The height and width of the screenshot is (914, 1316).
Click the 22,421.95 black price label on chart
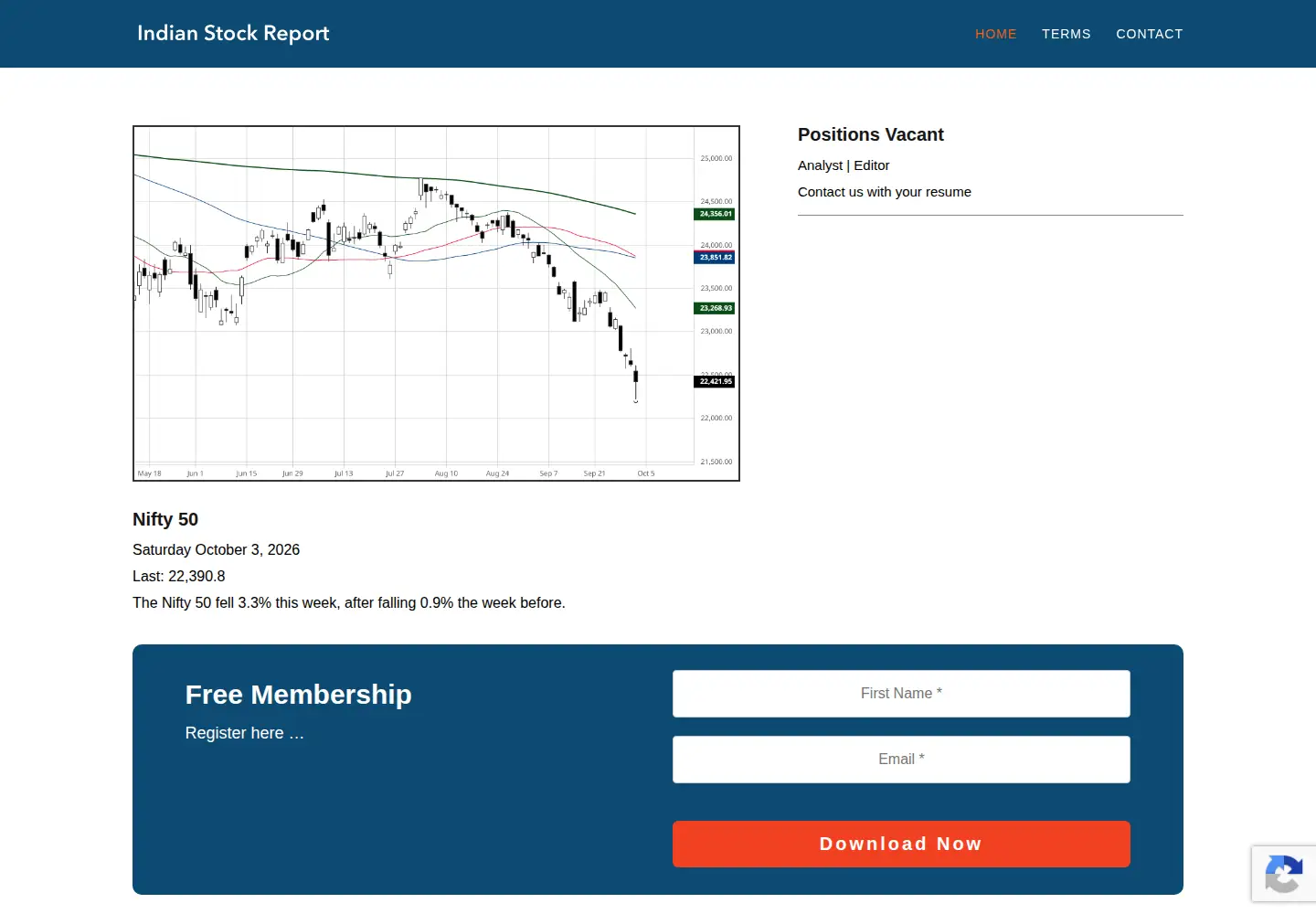pos(715,381)
